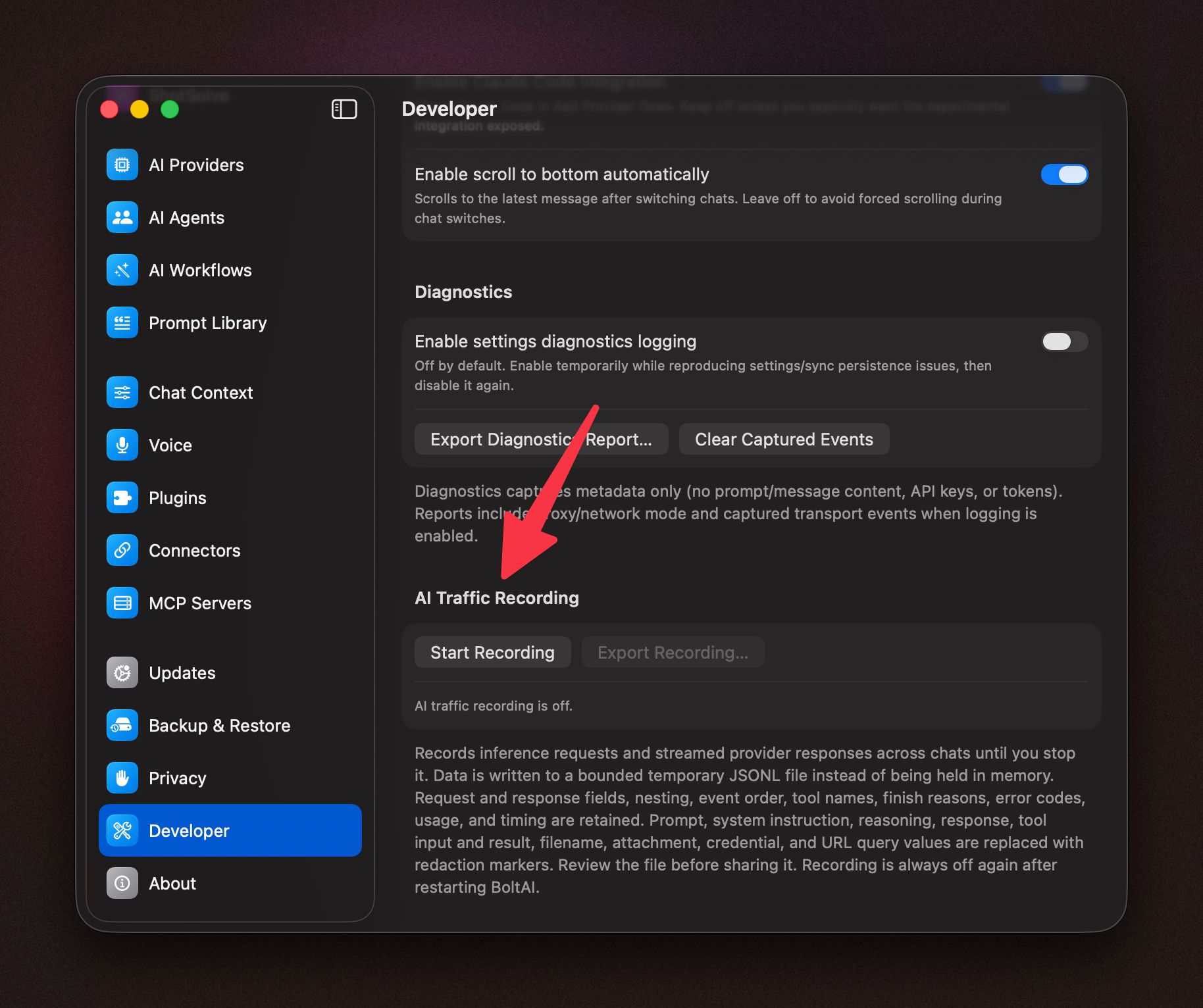Click the Diagnostics section heading
Image resolution: width=1203 pixels, height=1008 pixels.
click(x=463, y=292)
